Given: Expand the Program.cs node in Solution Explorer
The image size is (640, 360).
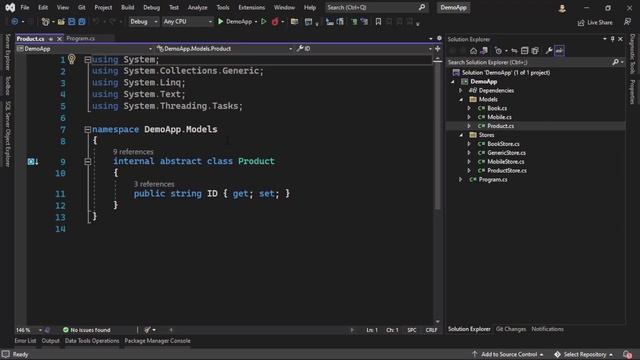Looking at the screenshot, I should pos(461,180).
